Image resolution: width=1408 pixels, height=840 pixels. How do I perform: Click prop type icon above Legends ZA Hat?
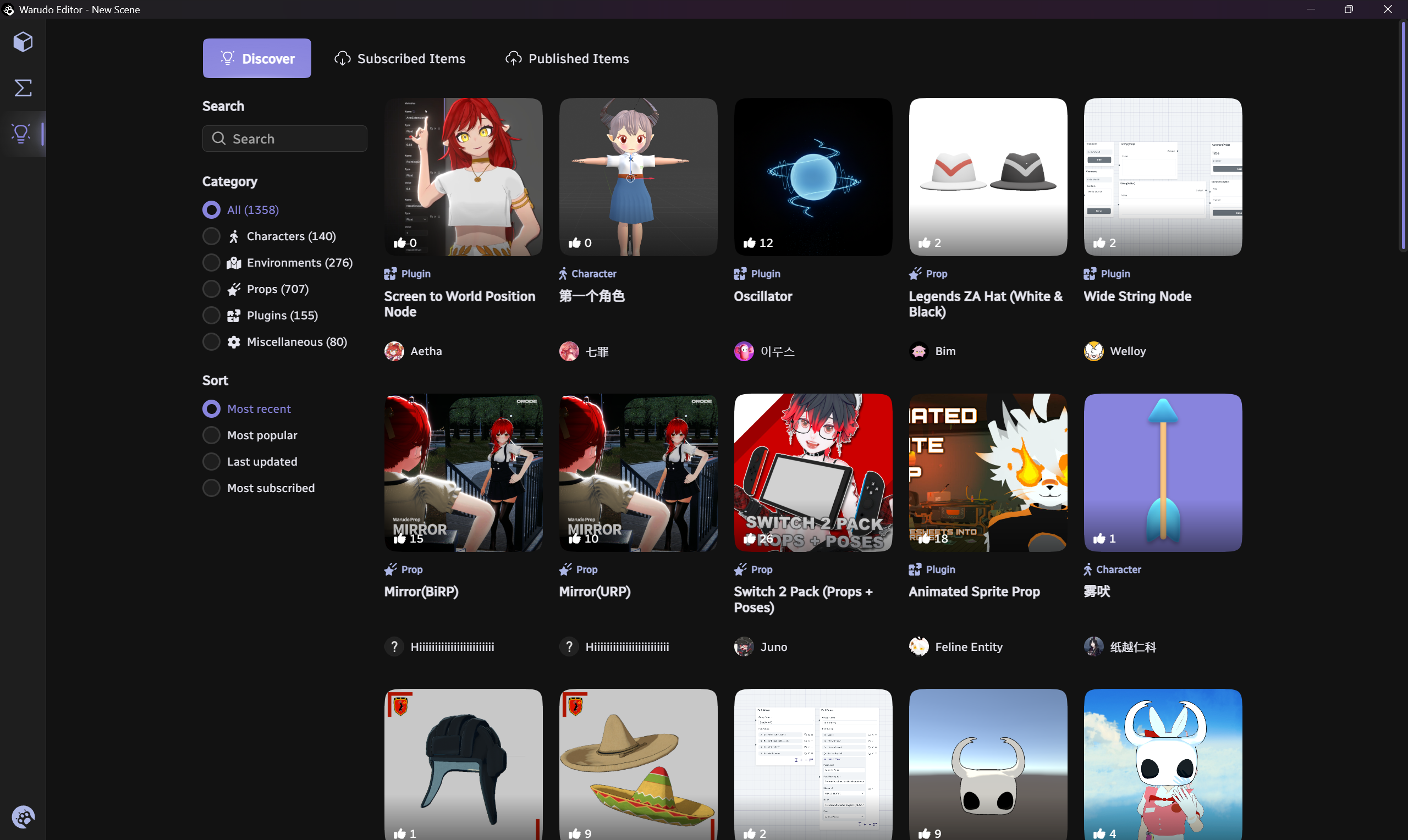[915, 274]
